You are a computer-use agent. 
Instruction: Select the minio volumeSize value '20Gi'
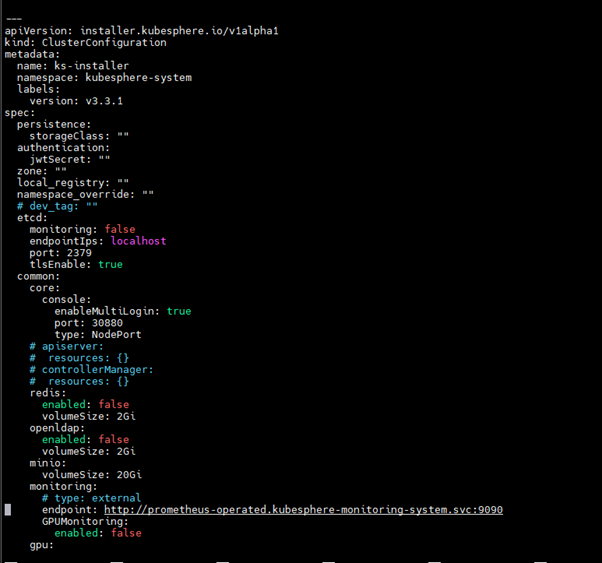click(x=129, y=475)
